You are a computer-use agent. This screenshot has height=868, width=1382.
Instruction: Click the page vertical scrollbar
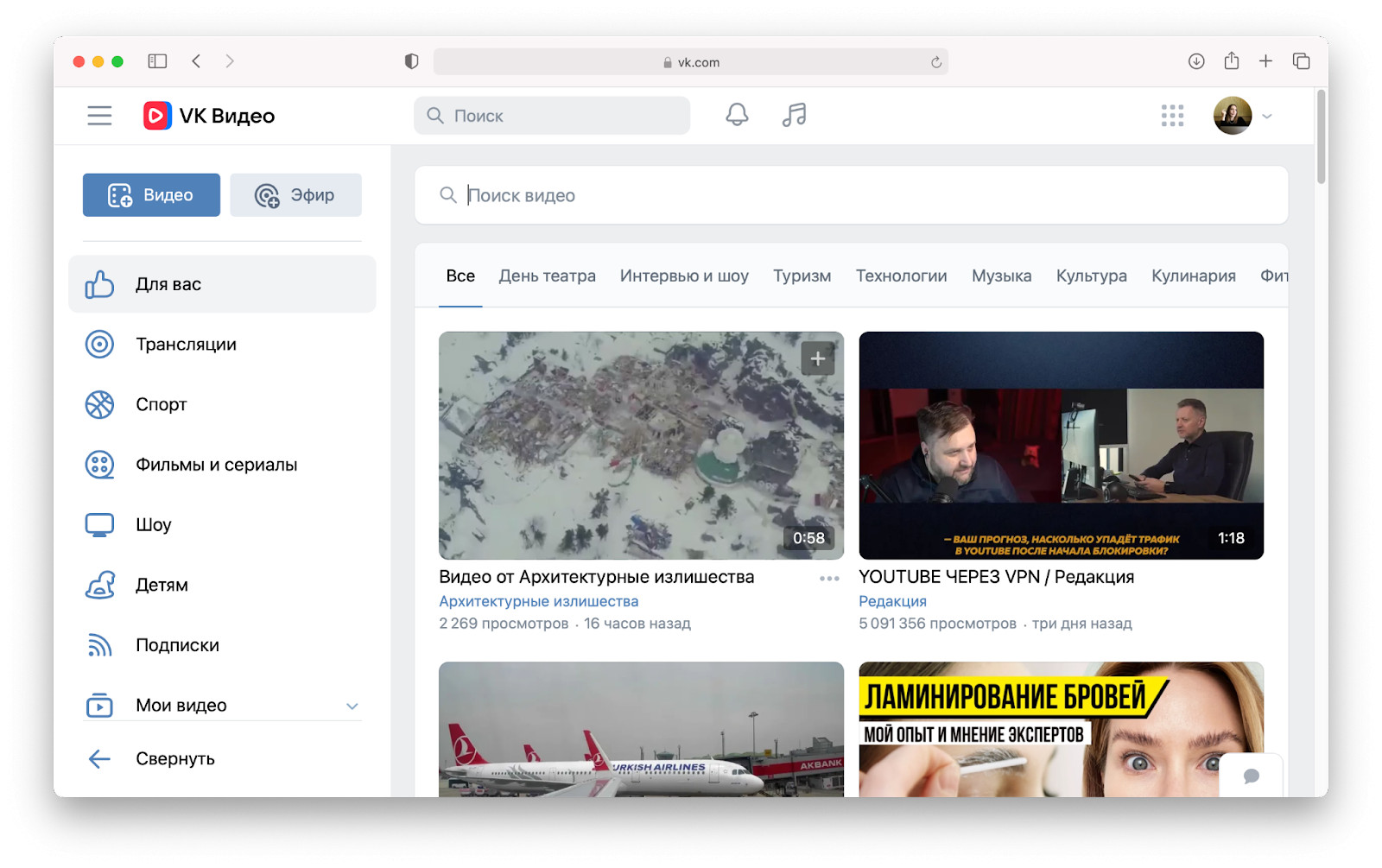coord(1321,138)
